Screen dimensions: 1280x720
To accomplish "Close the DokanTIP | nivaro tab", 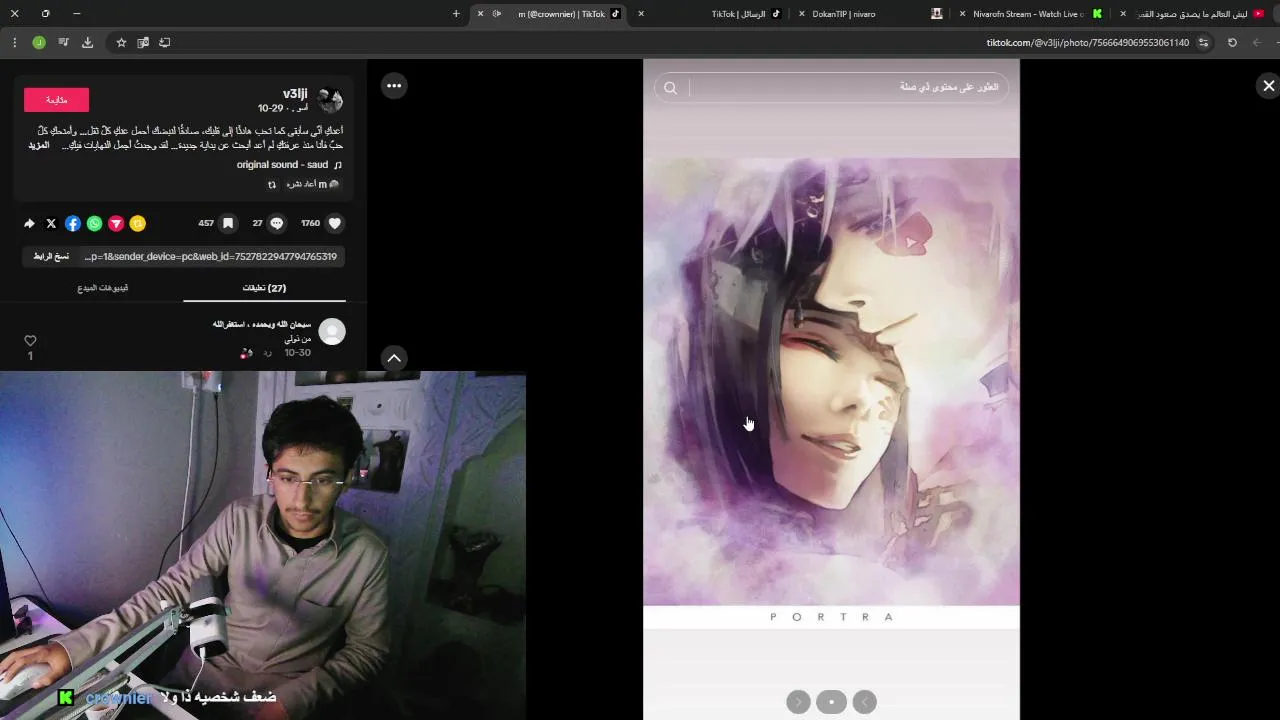I will point(802,14).
